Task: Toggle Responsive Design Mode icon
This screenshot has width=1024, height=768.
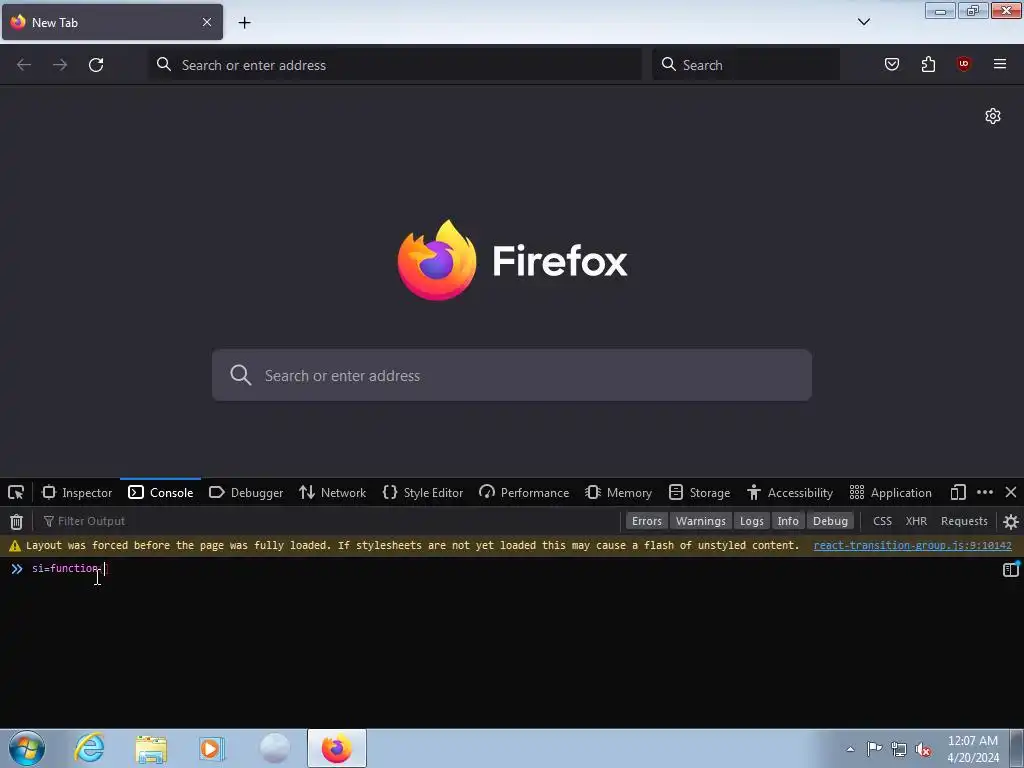Action: coord(958,492)
